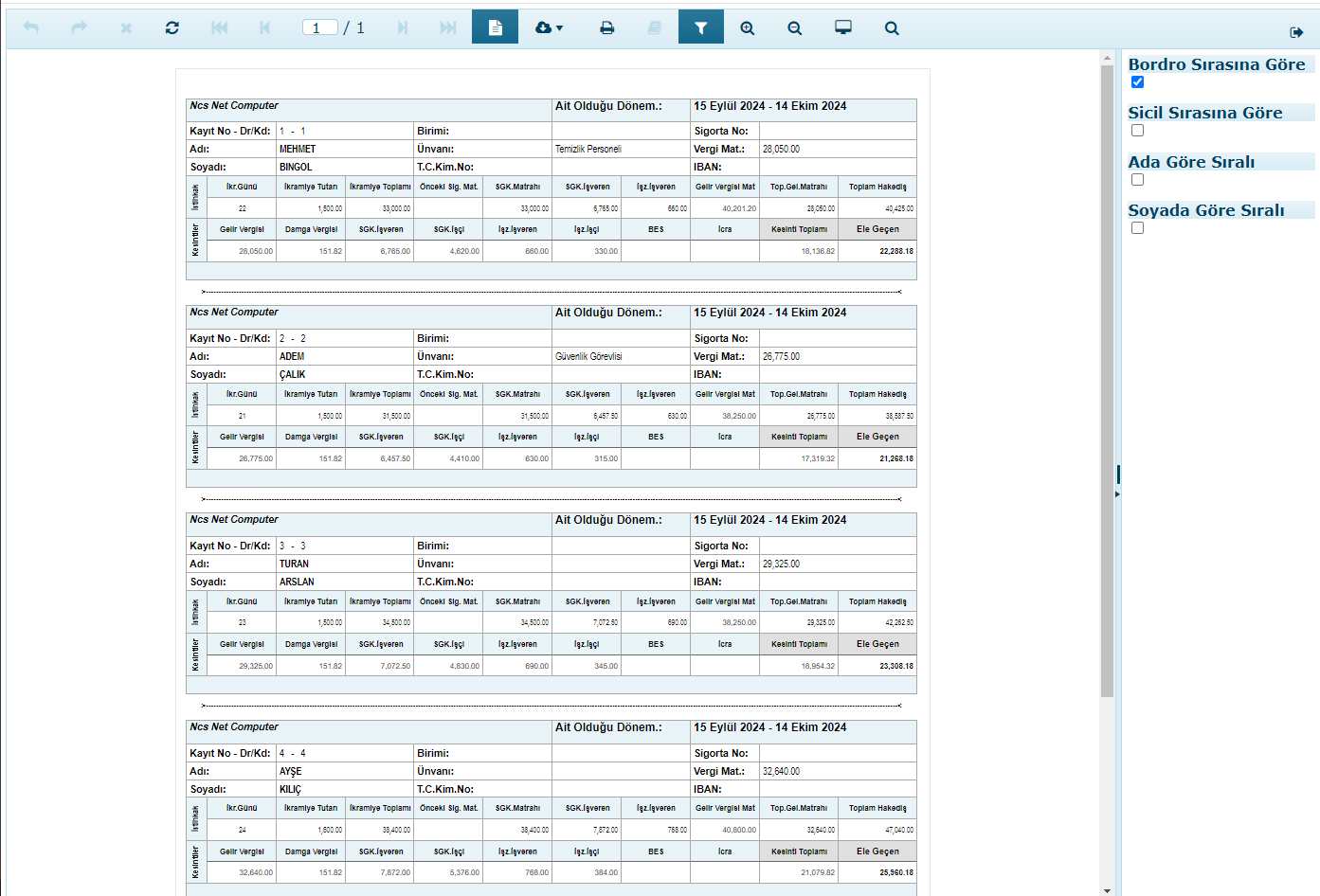Click the Güvenlik Görevlisi title text
1320x896 pixels.
588,356
